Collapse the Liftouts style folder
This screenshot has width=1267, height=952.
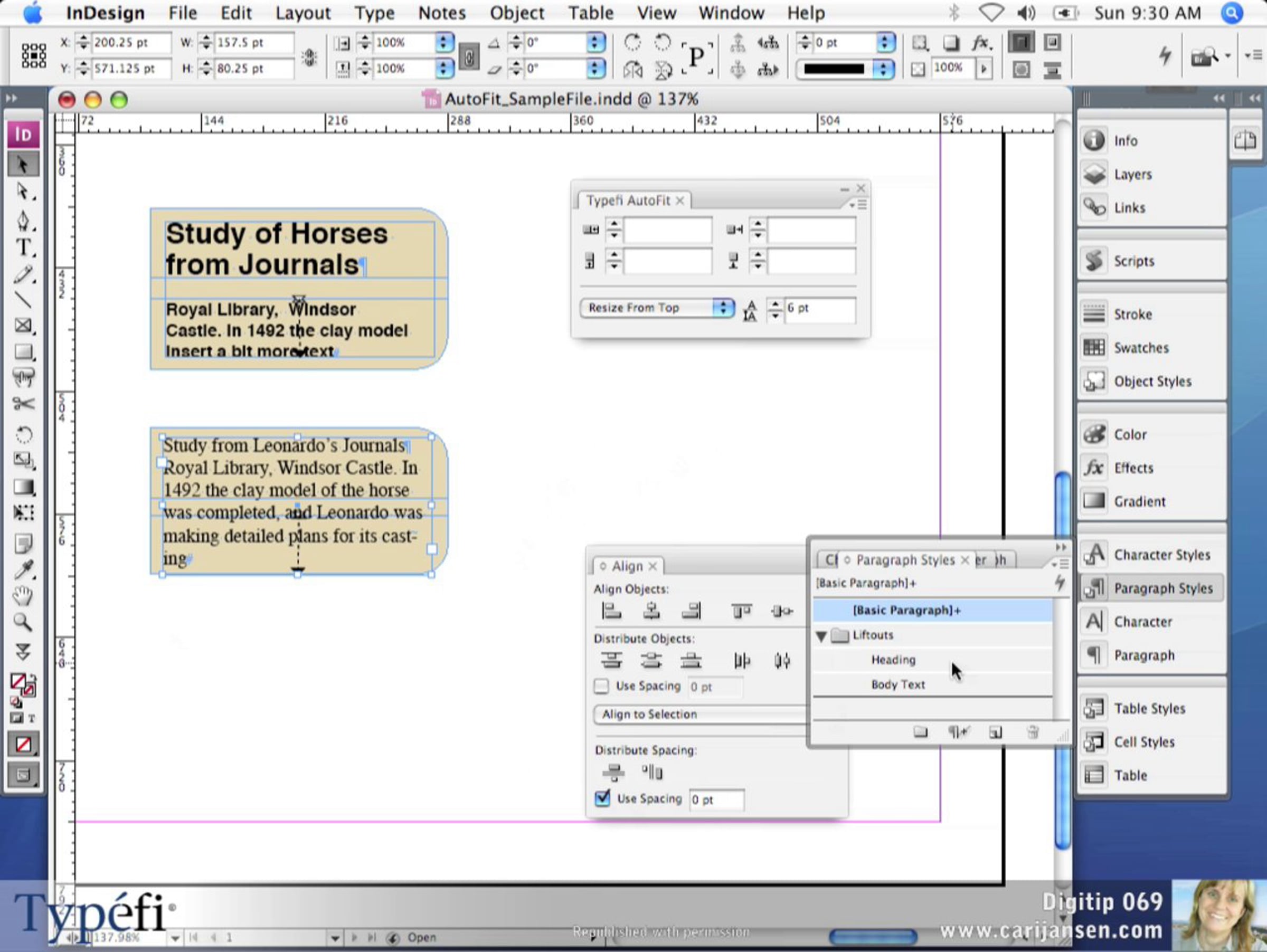tap(821, 636)
